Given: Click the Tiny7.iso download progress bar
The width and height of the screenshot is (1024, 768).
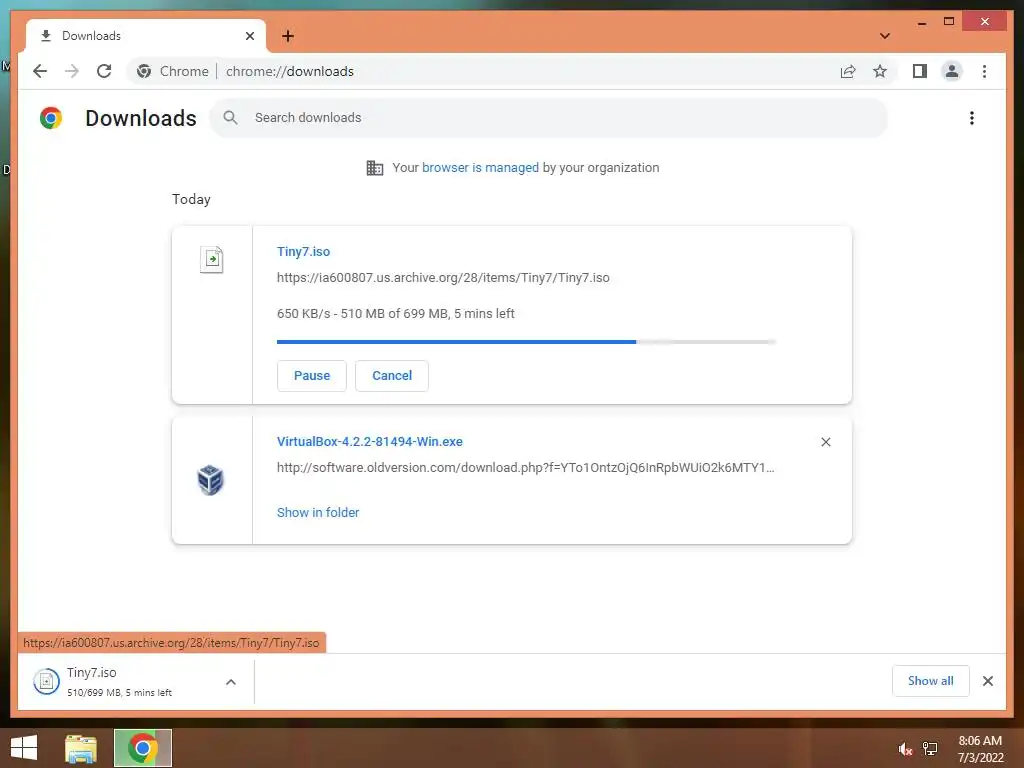Looking at the screenshot, I should pos(526,342).
